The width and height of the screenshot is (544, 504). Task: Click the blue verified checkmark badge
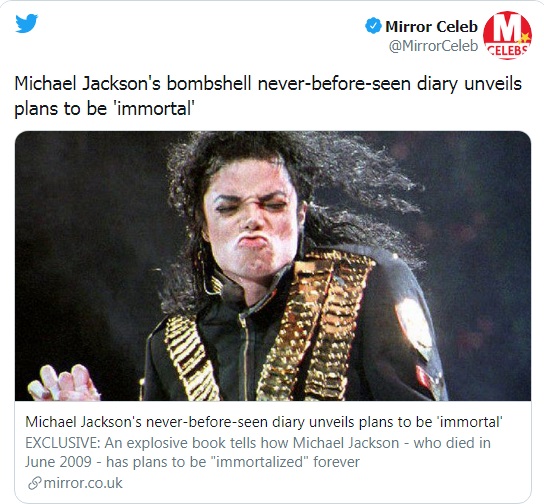(373, 26)
